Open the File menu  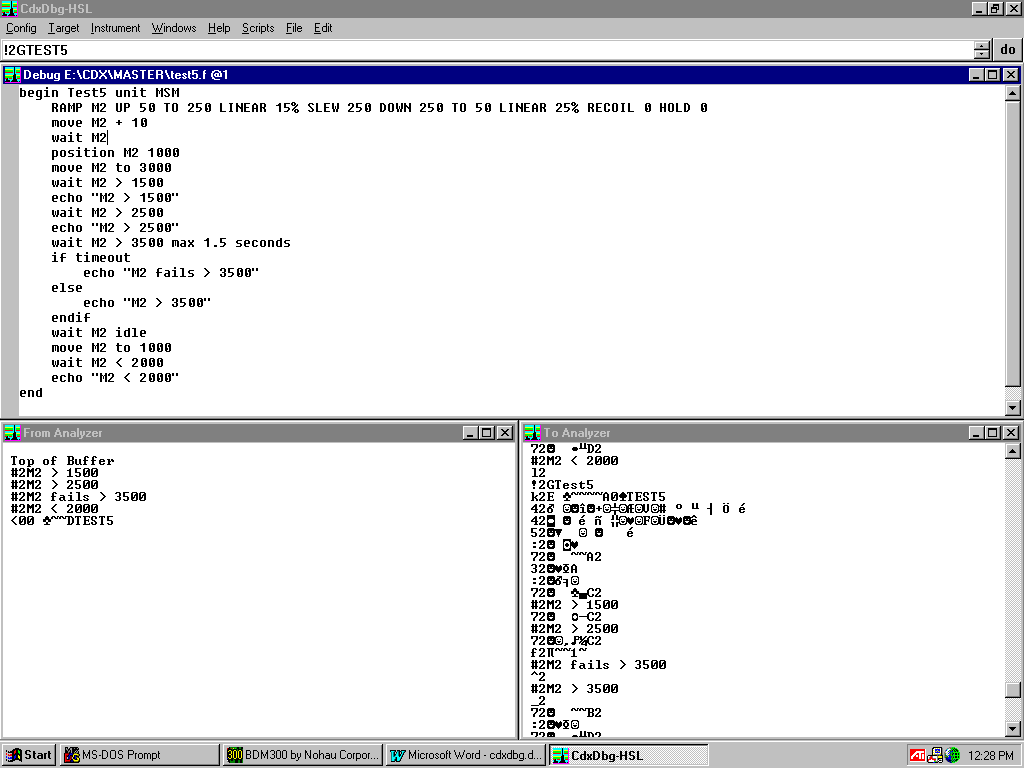point(294,28)
